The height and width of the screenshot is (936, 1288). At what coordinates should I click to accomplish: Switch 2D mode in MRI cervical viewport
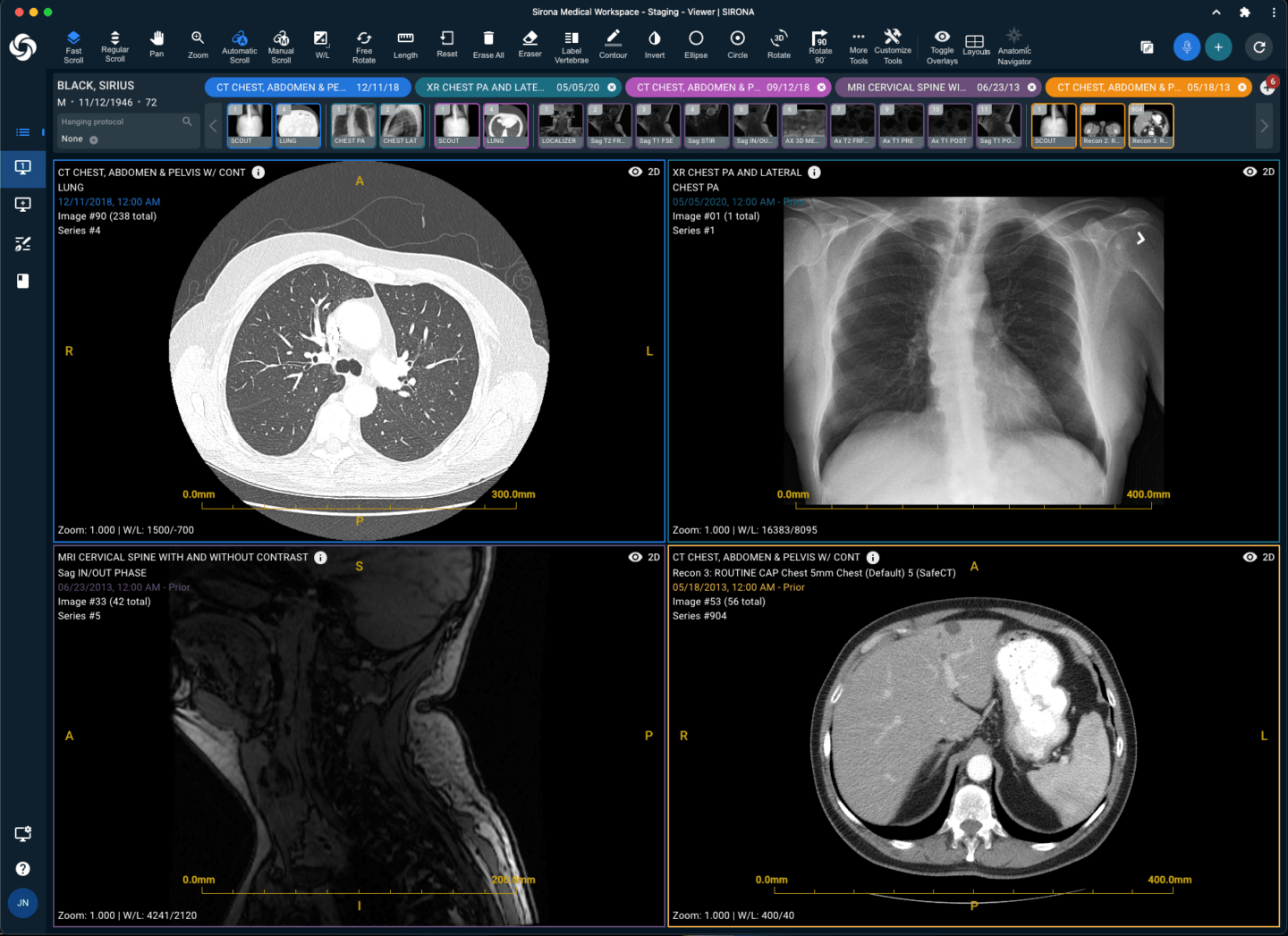pyautogui.click(x=654, y=557)
